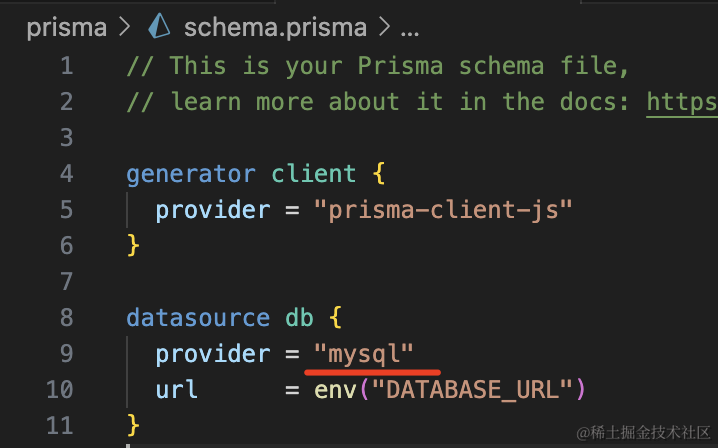The width and height of the screenshot is (718, 448).
Task: Open the https docs link on line 2
Action: tap(682, 103)
